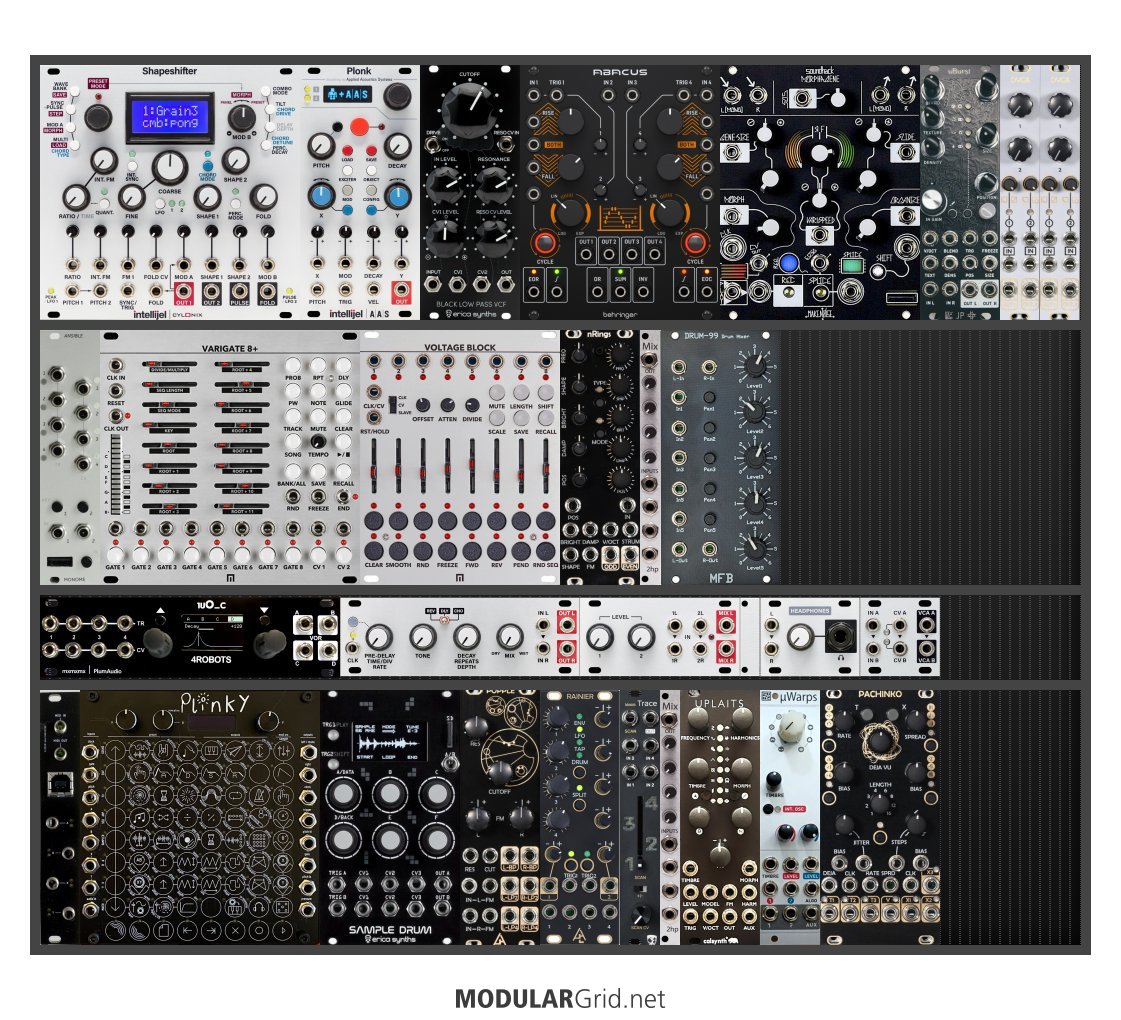
Task: Click the RECALL button on Varigate 8+
Action: point(343,470)
